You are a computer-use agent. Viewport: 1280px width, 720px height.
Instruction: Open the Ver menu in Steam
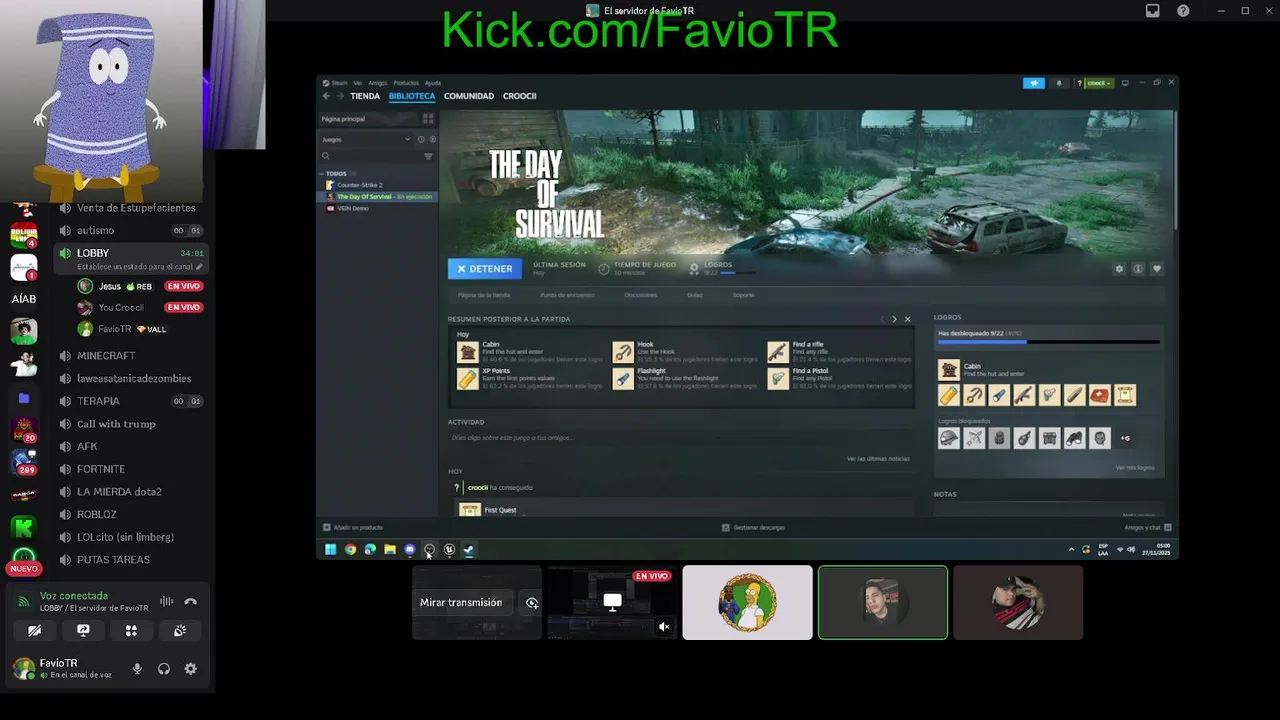click(x=357, y=83)
